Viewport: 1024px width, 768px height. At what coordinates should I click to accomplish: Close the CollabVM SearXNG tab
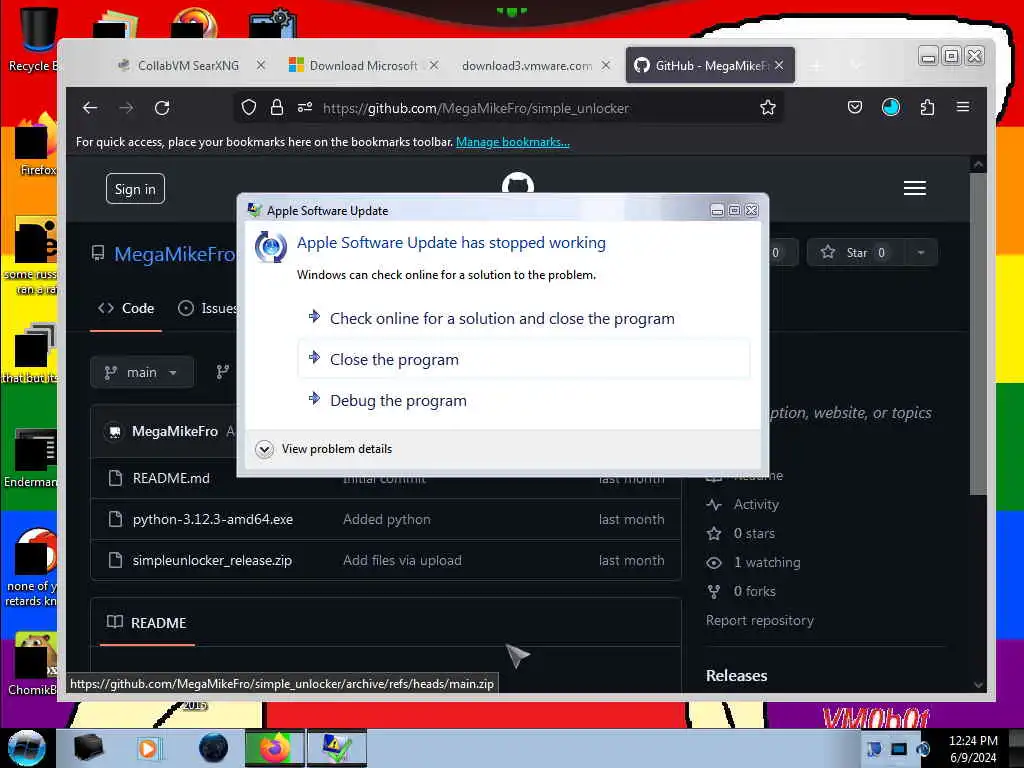(x=261, y=65)
